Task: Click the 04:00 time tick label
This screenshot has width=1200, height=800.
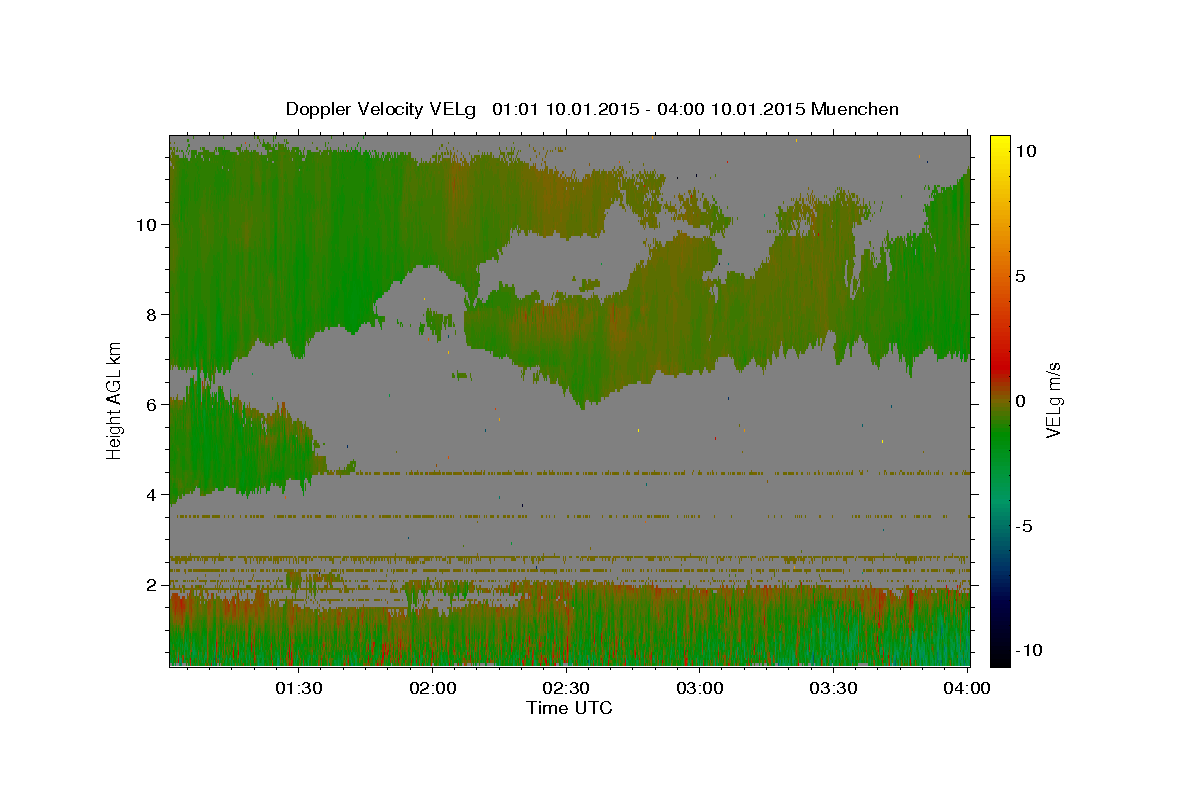Action: click(967, 688)
